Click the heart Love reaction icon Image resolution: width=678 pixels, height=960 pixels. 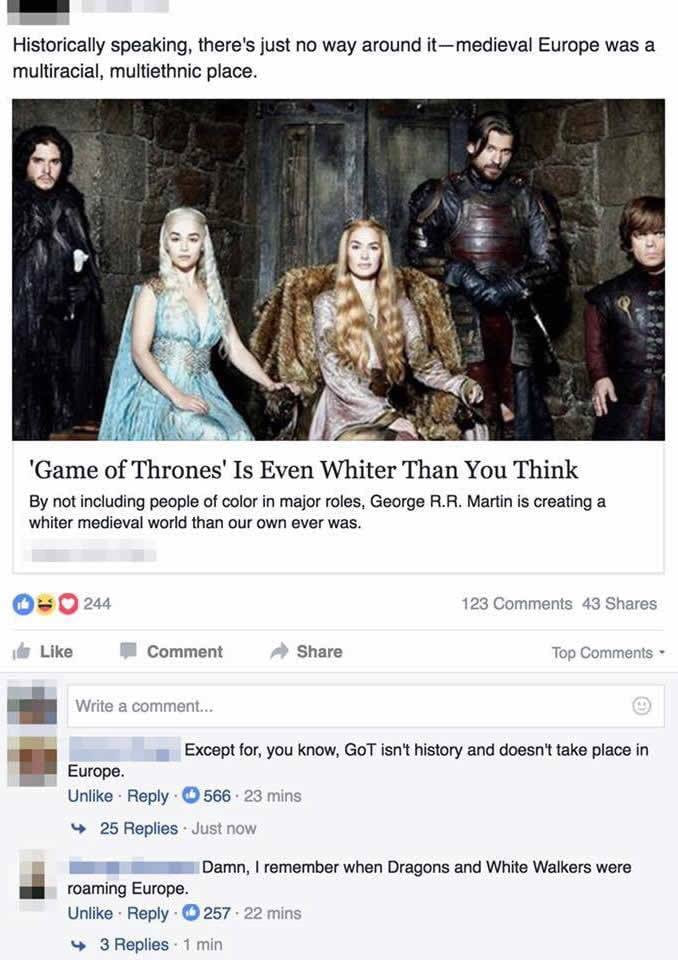(x=68, y=604)
